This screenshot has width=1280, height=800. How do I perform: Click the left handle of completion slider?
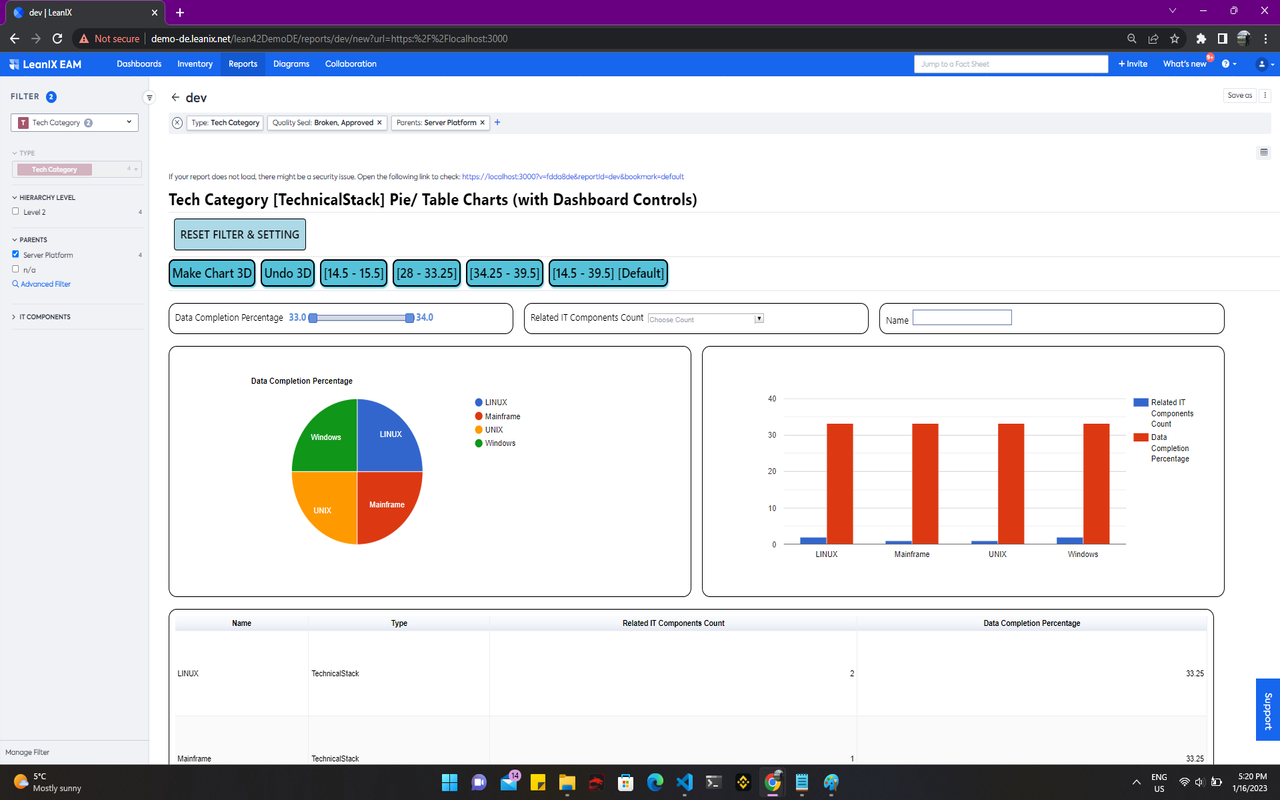pos(313,318)
